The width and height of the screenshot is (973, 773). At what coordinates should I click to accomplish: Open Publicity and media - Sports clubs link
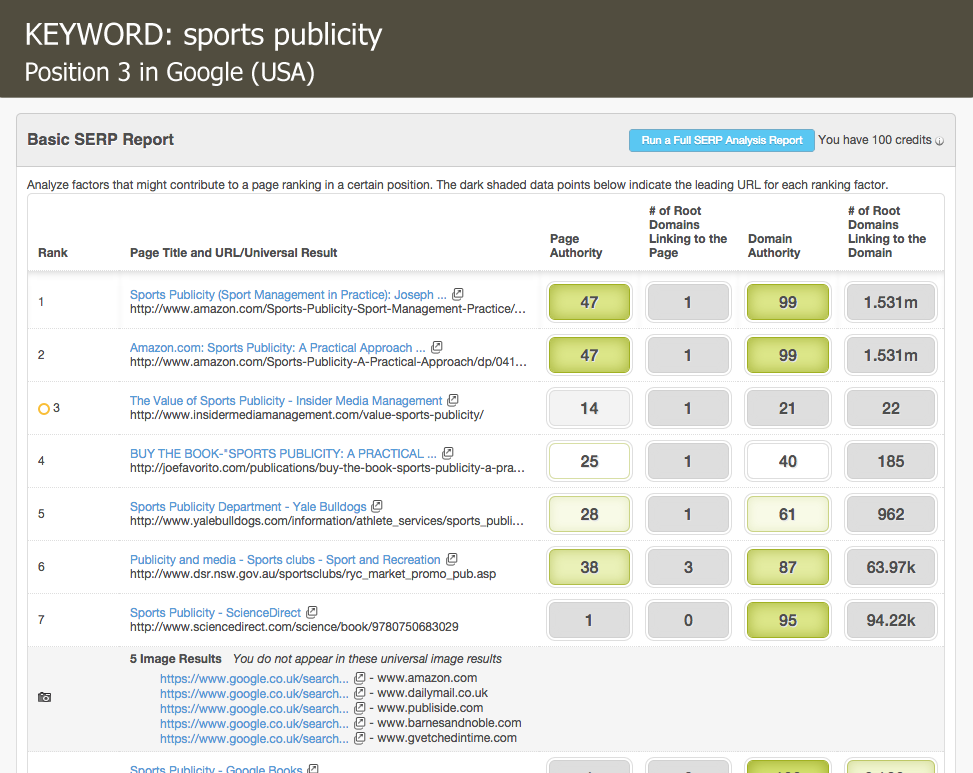285,560
